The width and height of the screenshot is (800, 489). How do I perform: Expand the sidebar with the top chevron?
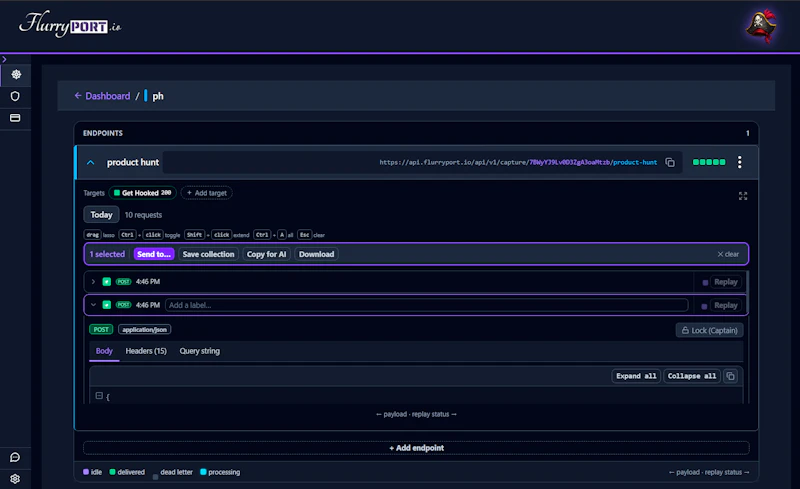(4, 59)
